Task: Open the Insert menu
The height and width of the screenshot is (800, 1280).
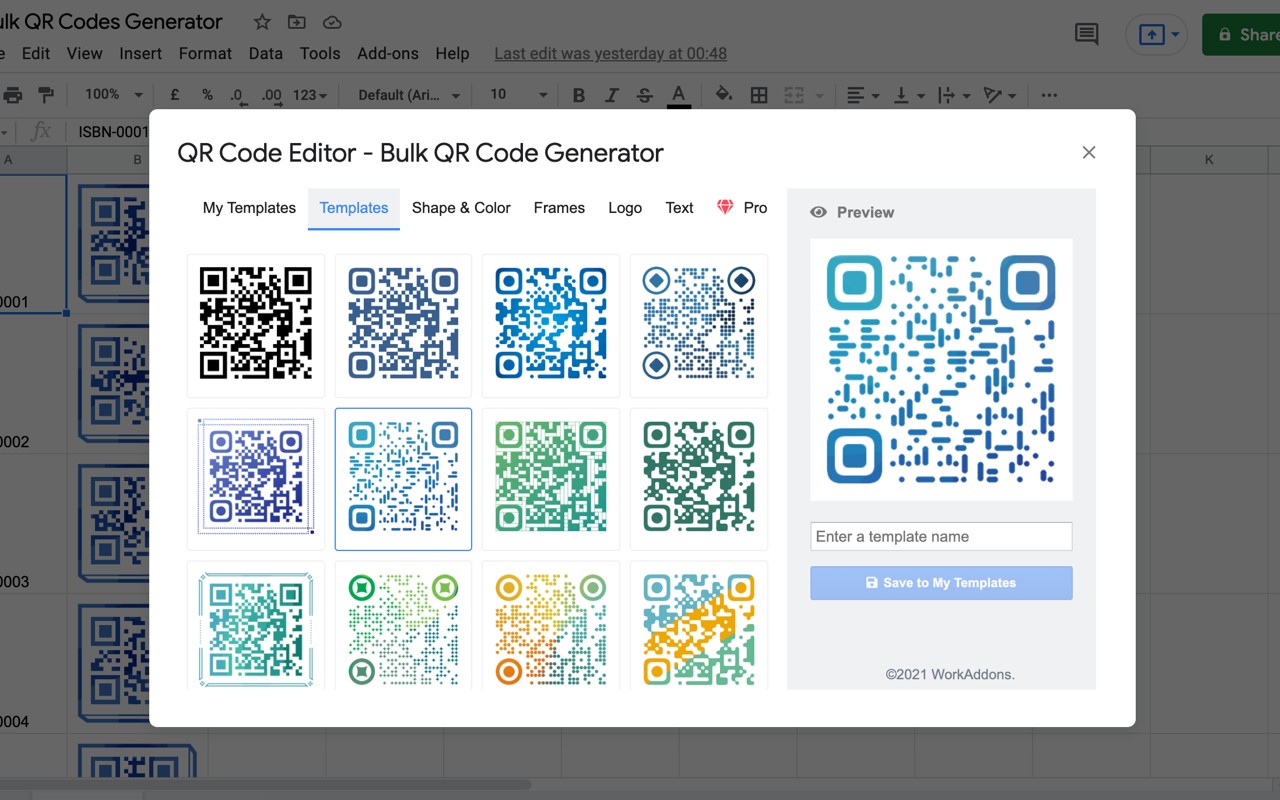Action: coord(140,53)
